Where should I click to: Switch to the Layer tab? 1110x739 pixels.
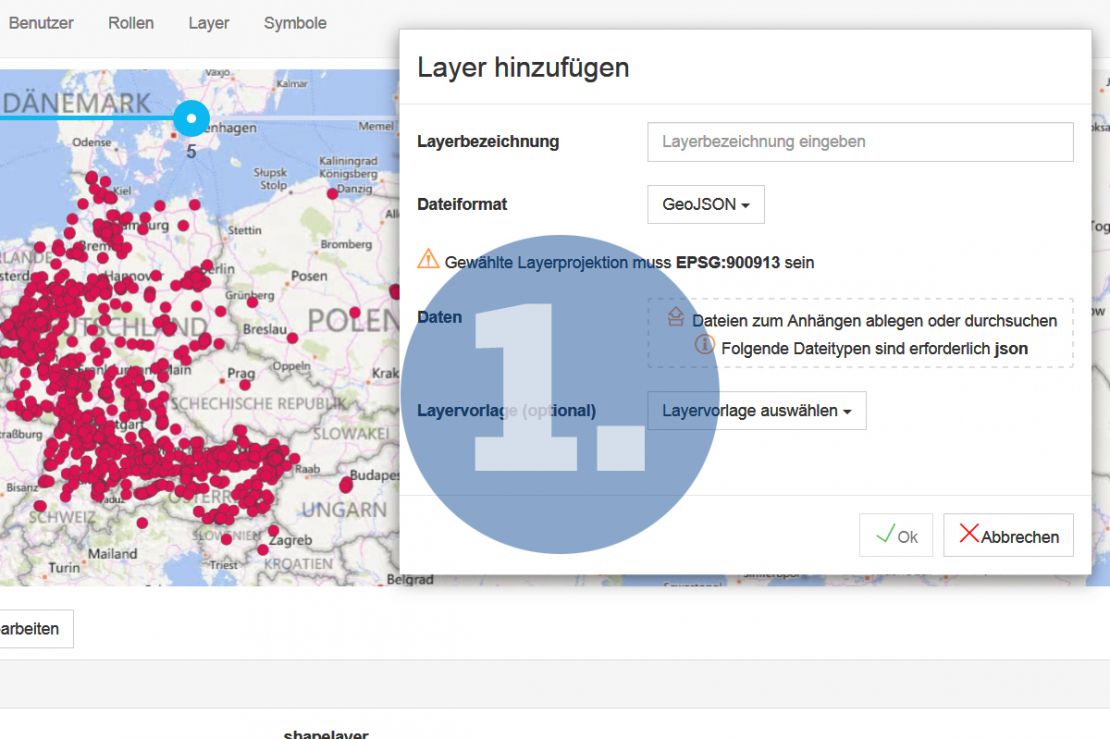(x=209, y=23)
